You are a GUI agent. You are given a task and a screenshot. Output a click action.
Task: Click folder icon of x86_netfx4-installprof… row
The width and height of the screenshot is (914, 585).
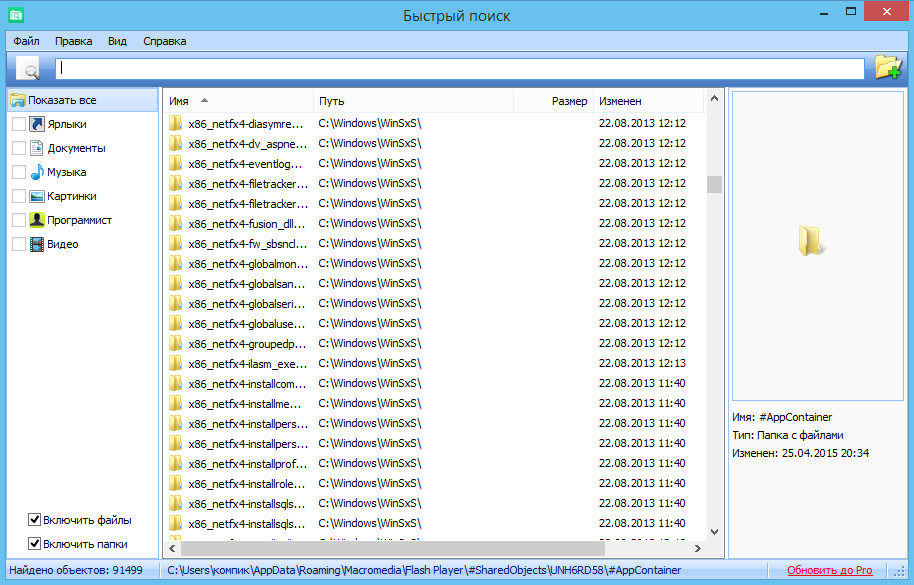point(175,463)
